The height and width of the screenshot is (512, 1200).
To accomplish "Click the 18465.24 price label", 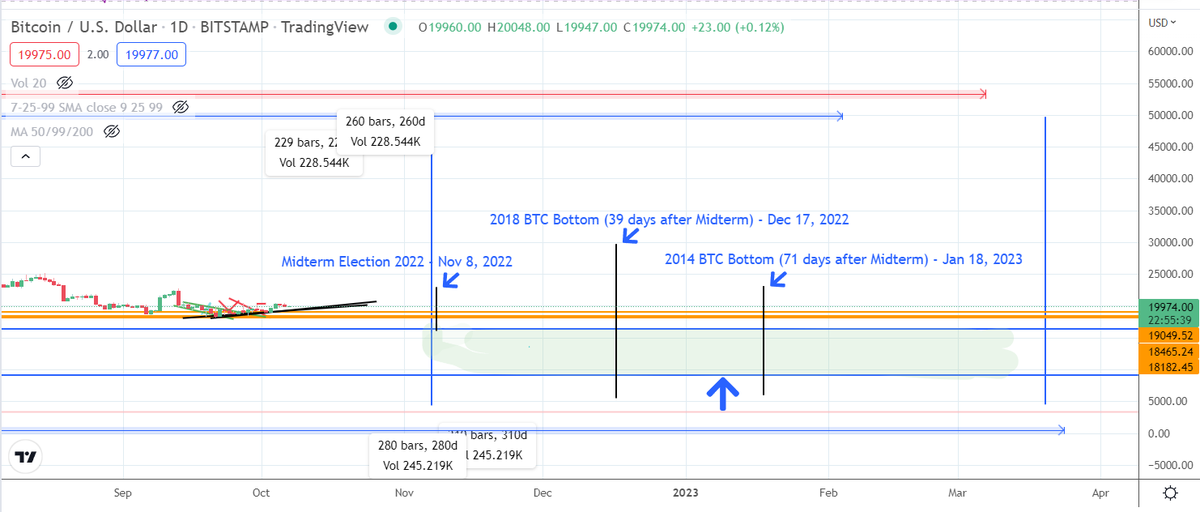I will [1168, 352].
